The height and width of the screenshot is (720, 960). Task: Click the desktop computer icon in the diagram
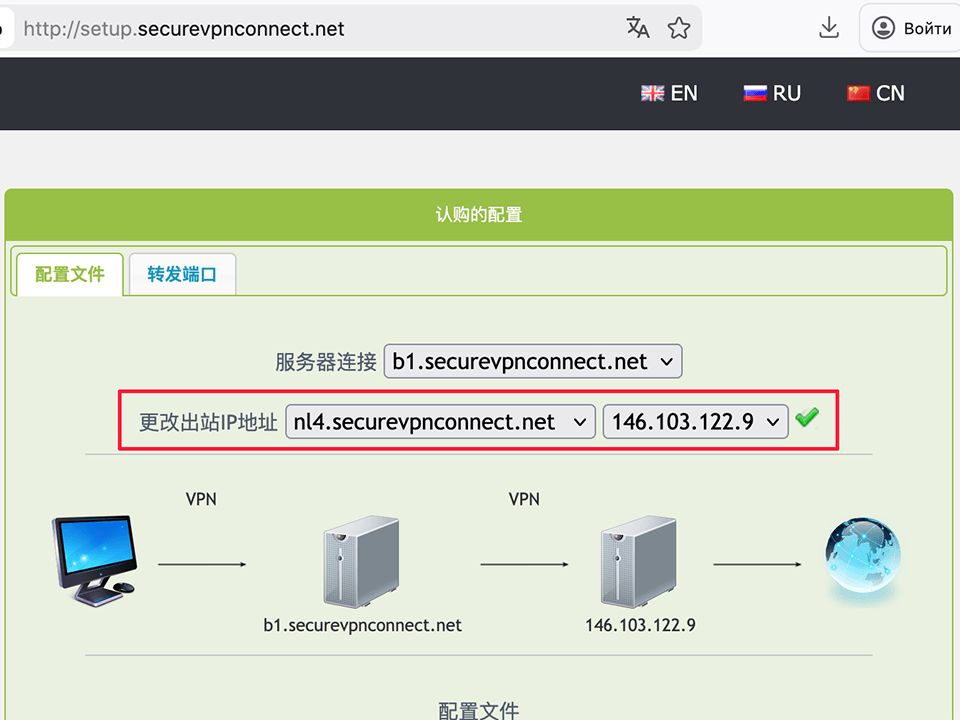(93, 558)
